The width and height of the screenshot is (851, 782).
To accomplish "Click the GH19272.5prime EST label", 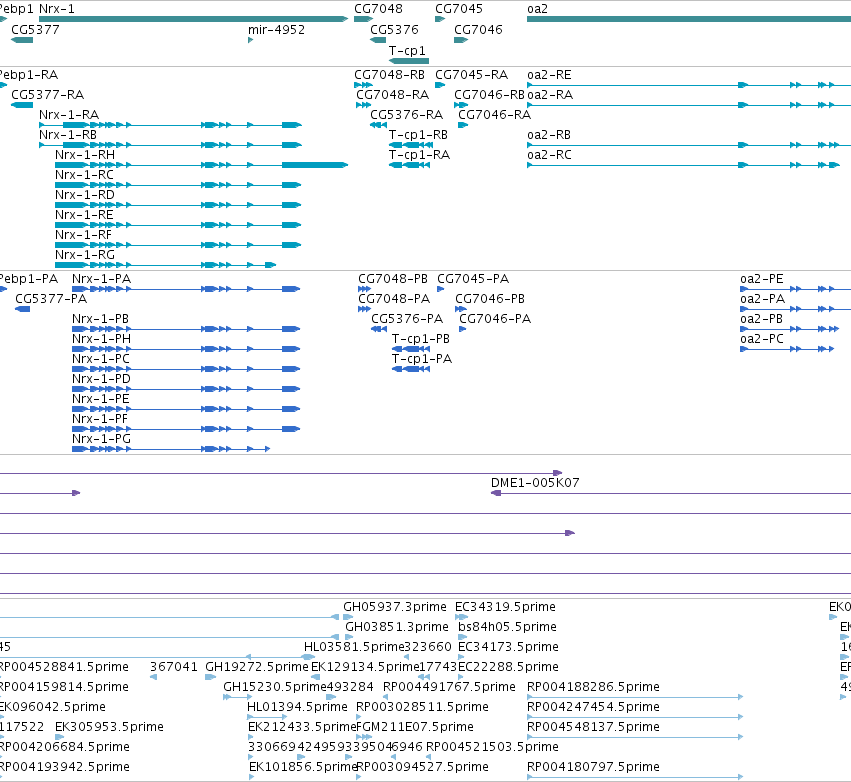I will click(257, 667).
